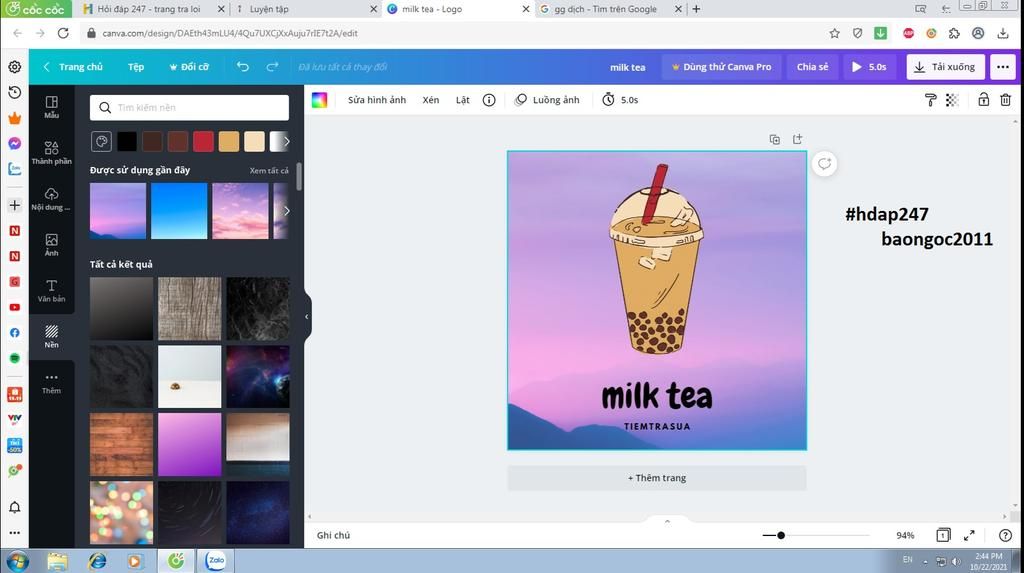Collapse the side panel with arrow
Image resolution: width=1024 pixels, height=573 pixels.
(x=307, y=317)
